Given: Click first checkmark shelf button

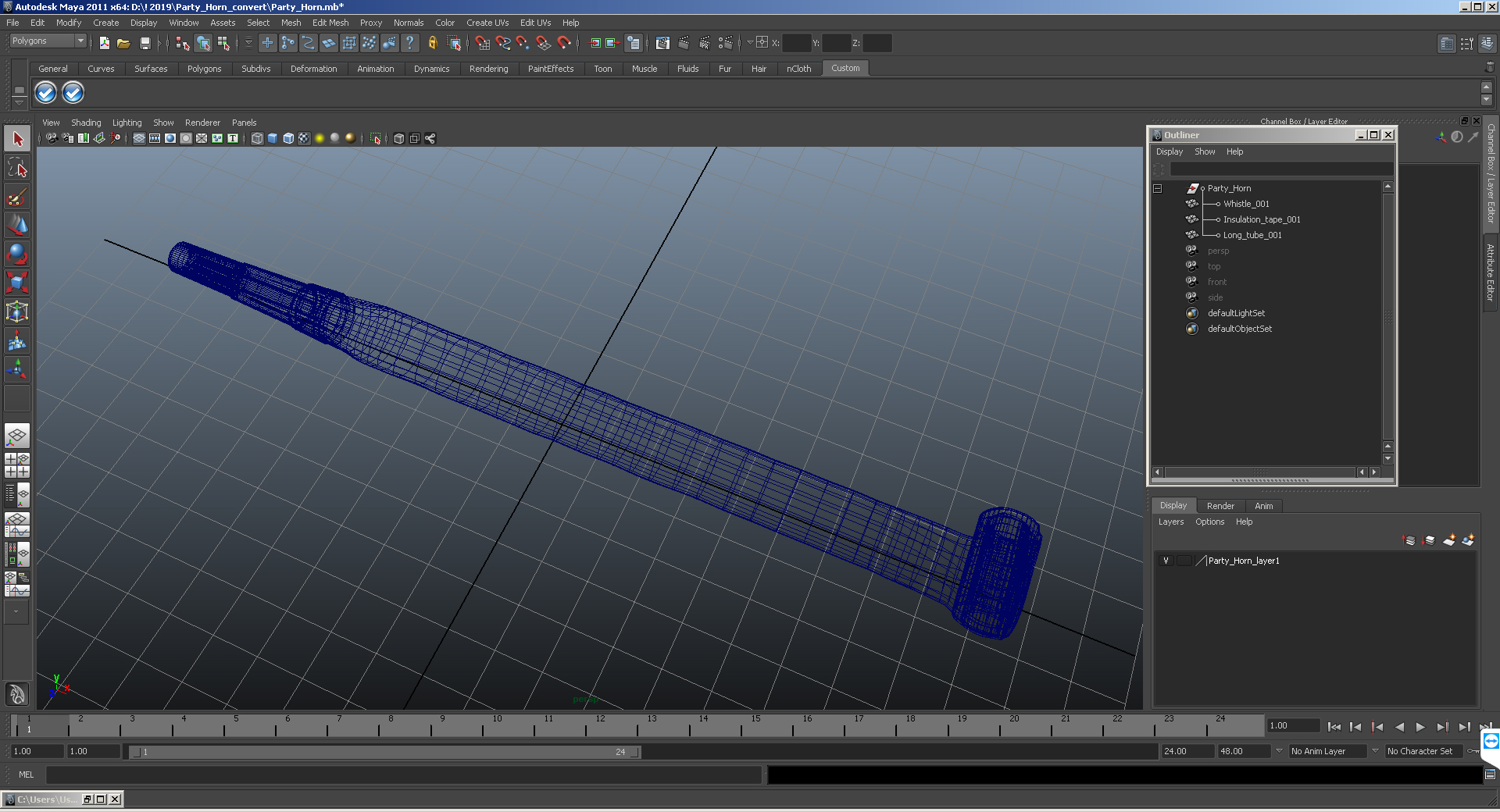Looking at the screenshot, I should tap(46, 93).
